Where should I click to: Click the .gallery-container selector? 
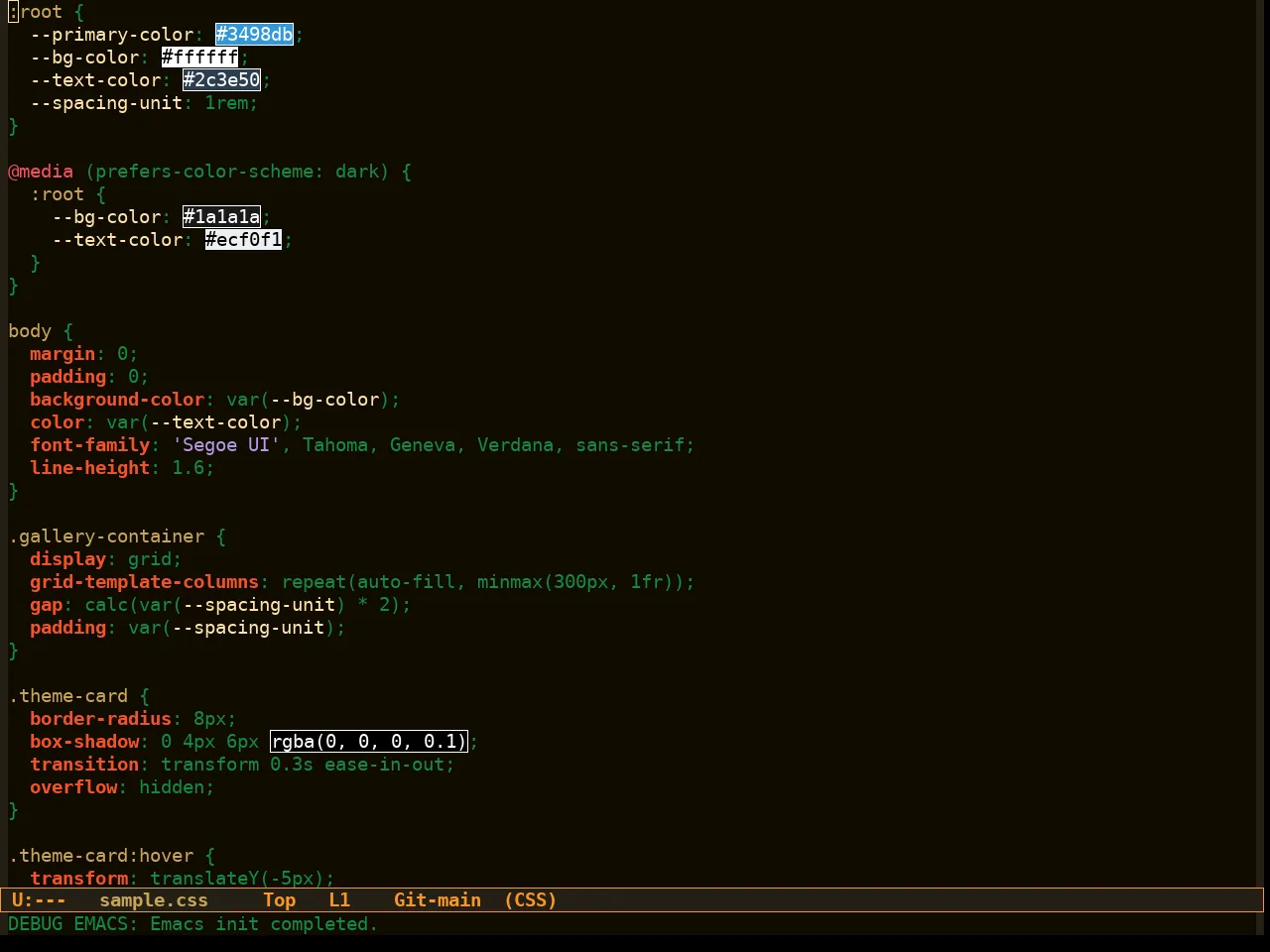click(106, 536)
